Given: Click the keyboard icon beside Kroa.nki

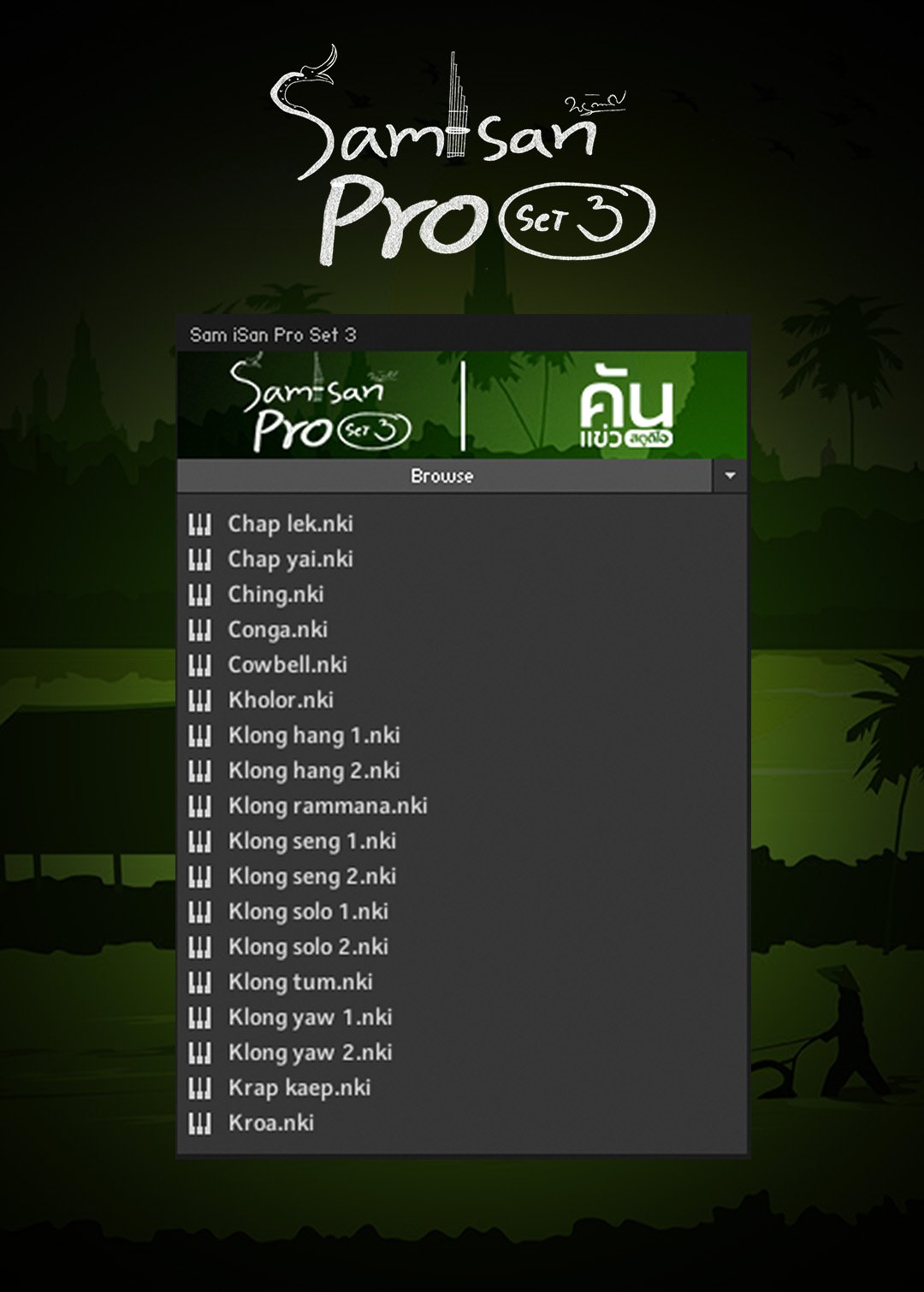Looking at the screenshot, I should (199, 1123).
